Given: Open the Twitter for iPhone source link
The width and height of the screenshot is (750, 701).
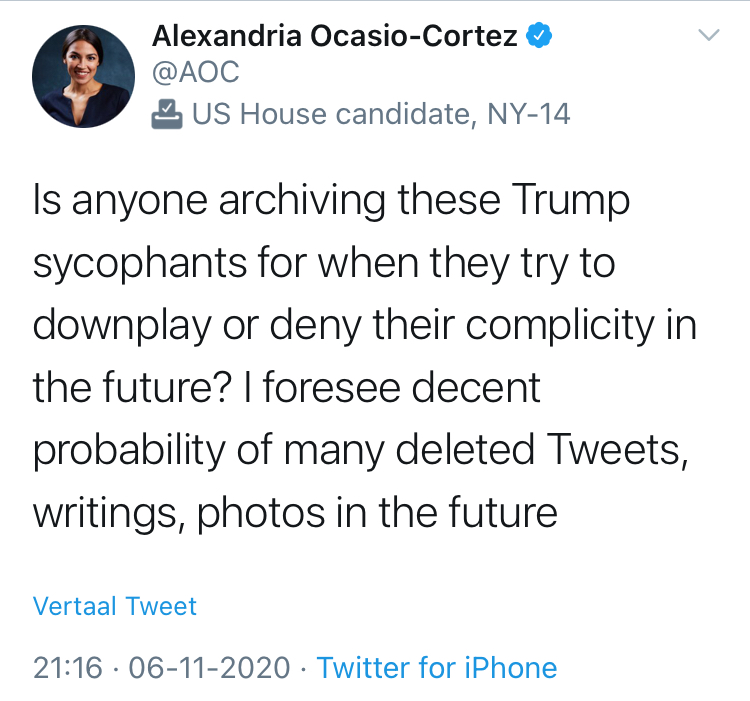Looking at the screenshot, I should pos(437,668).
